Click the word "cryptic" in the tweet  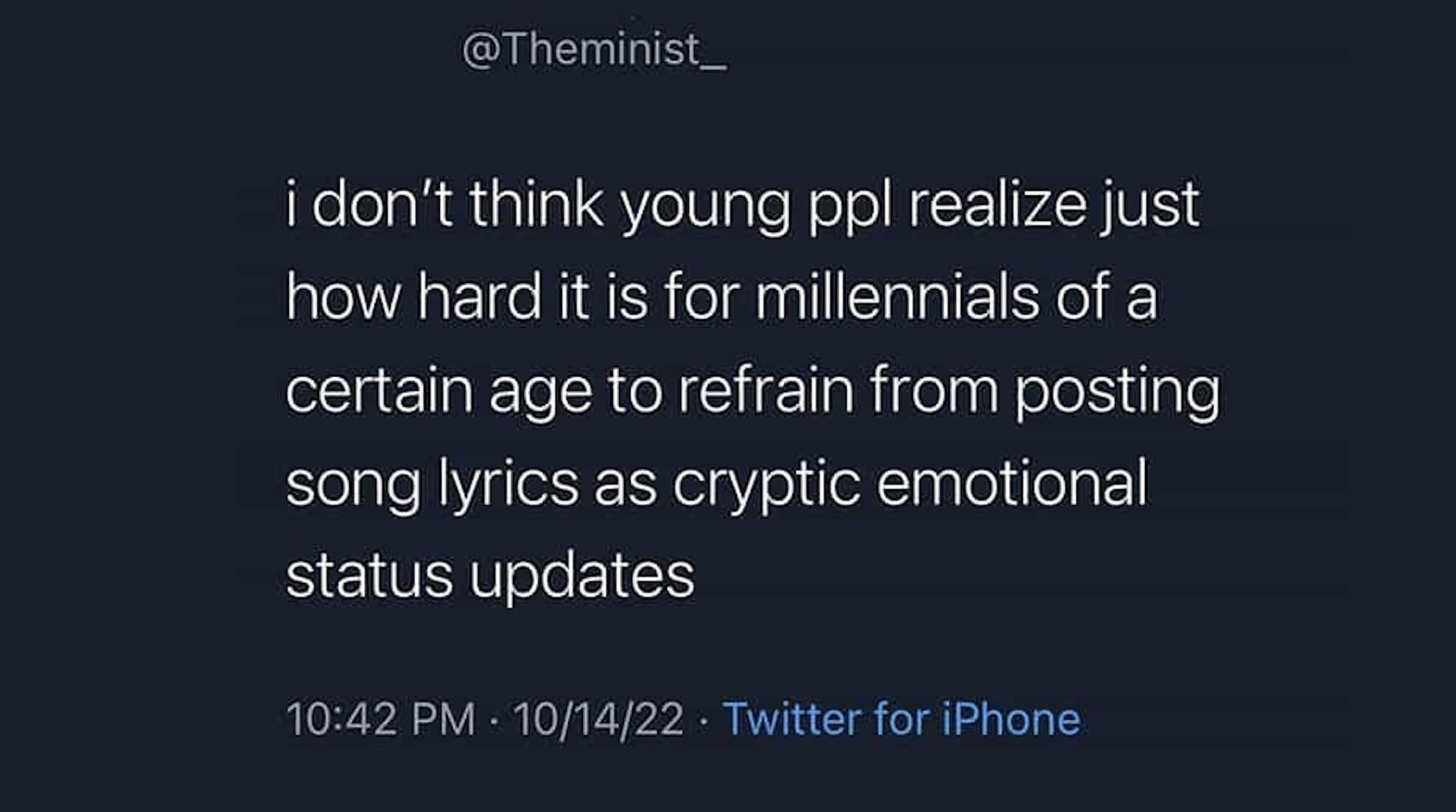tap(766, 484)
